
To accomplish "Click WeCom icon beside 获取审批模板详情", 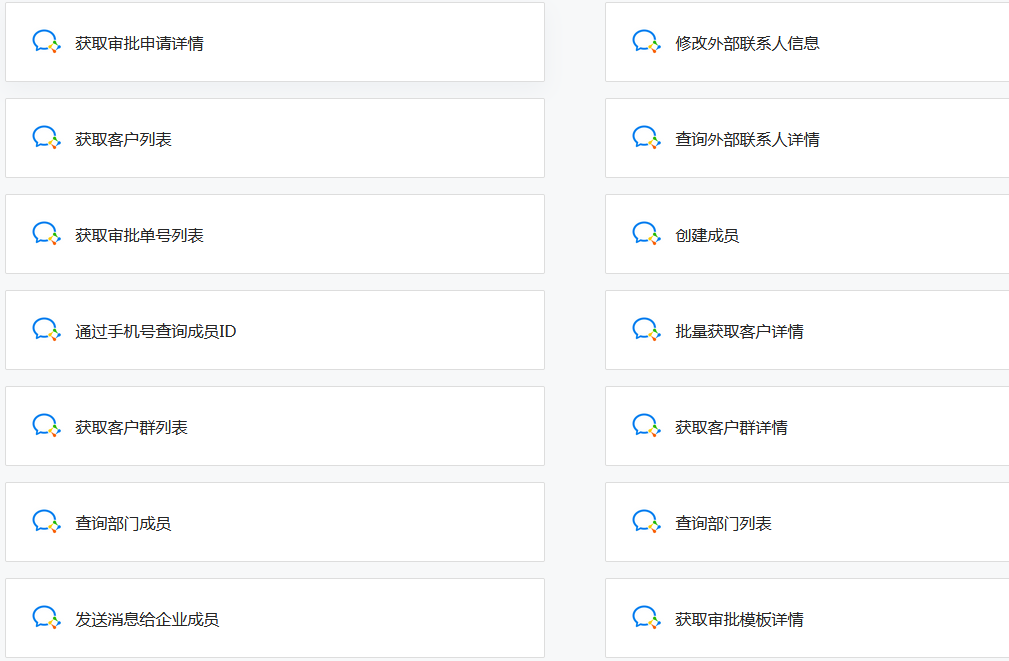I will pyautogui.click(x=646, y=617).
